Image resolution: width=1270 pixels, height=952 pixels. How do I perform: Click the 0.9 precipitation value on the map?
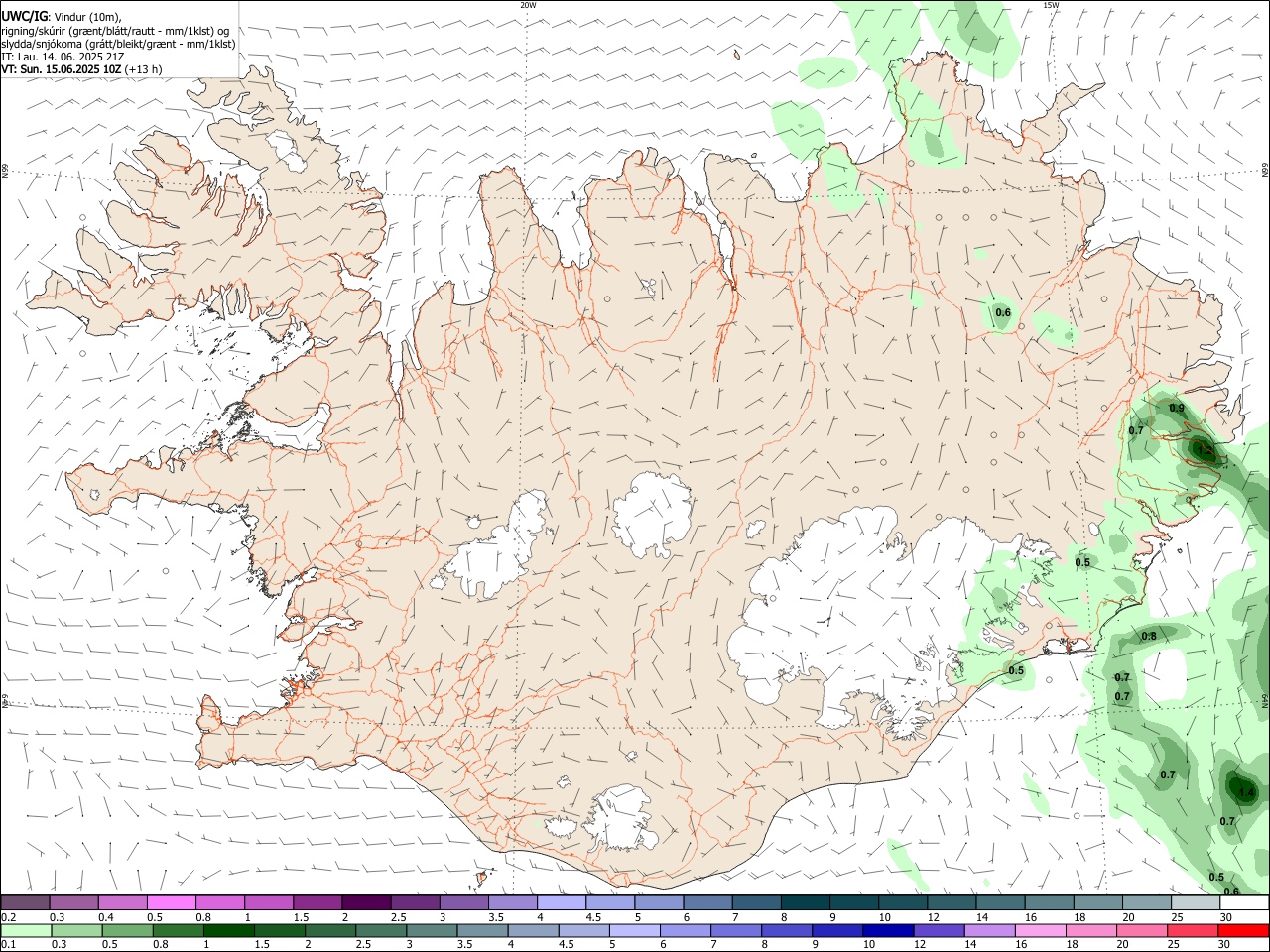point(1177,408)
